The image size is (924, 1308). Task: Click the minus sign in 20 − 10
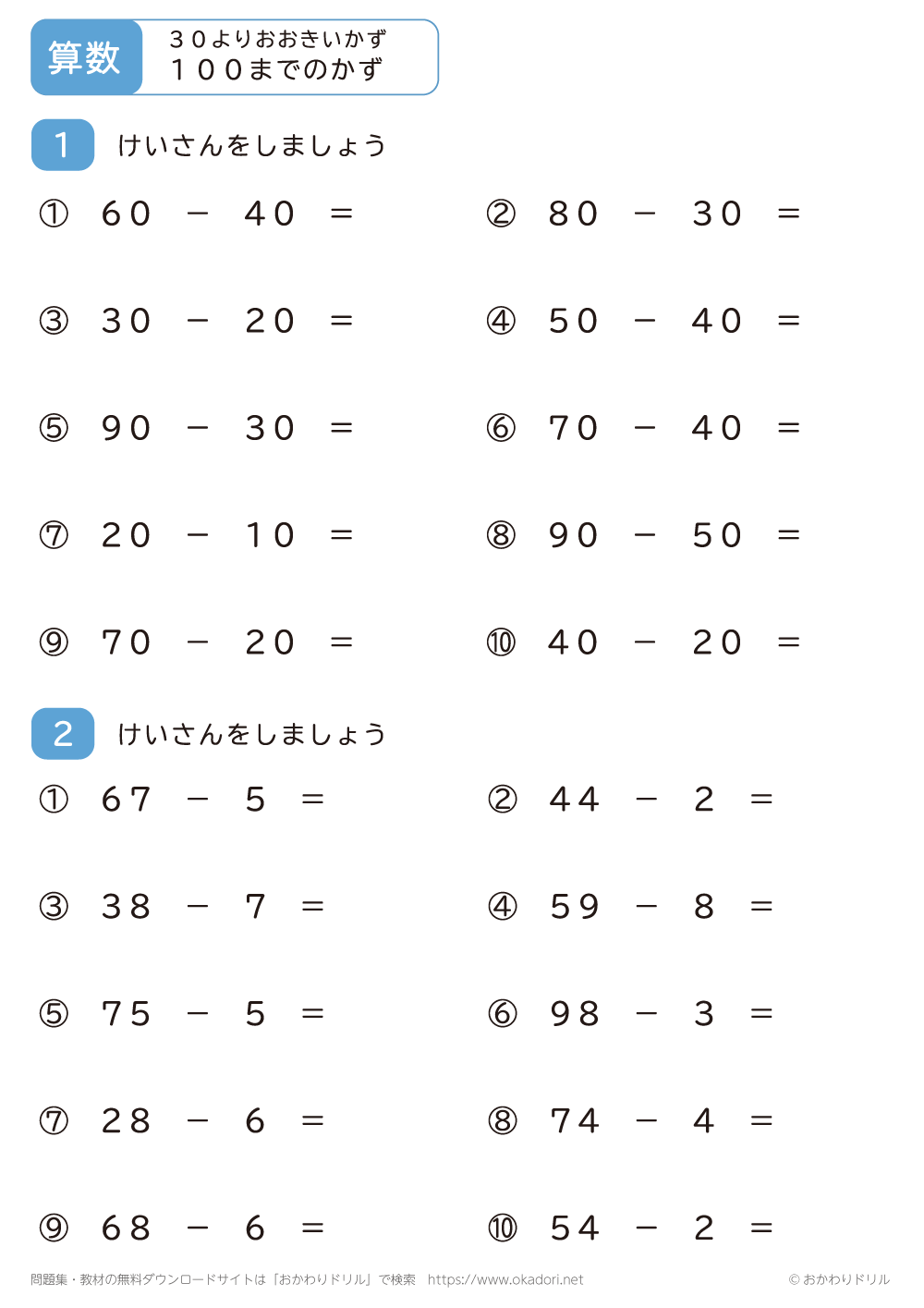(198, 535)
